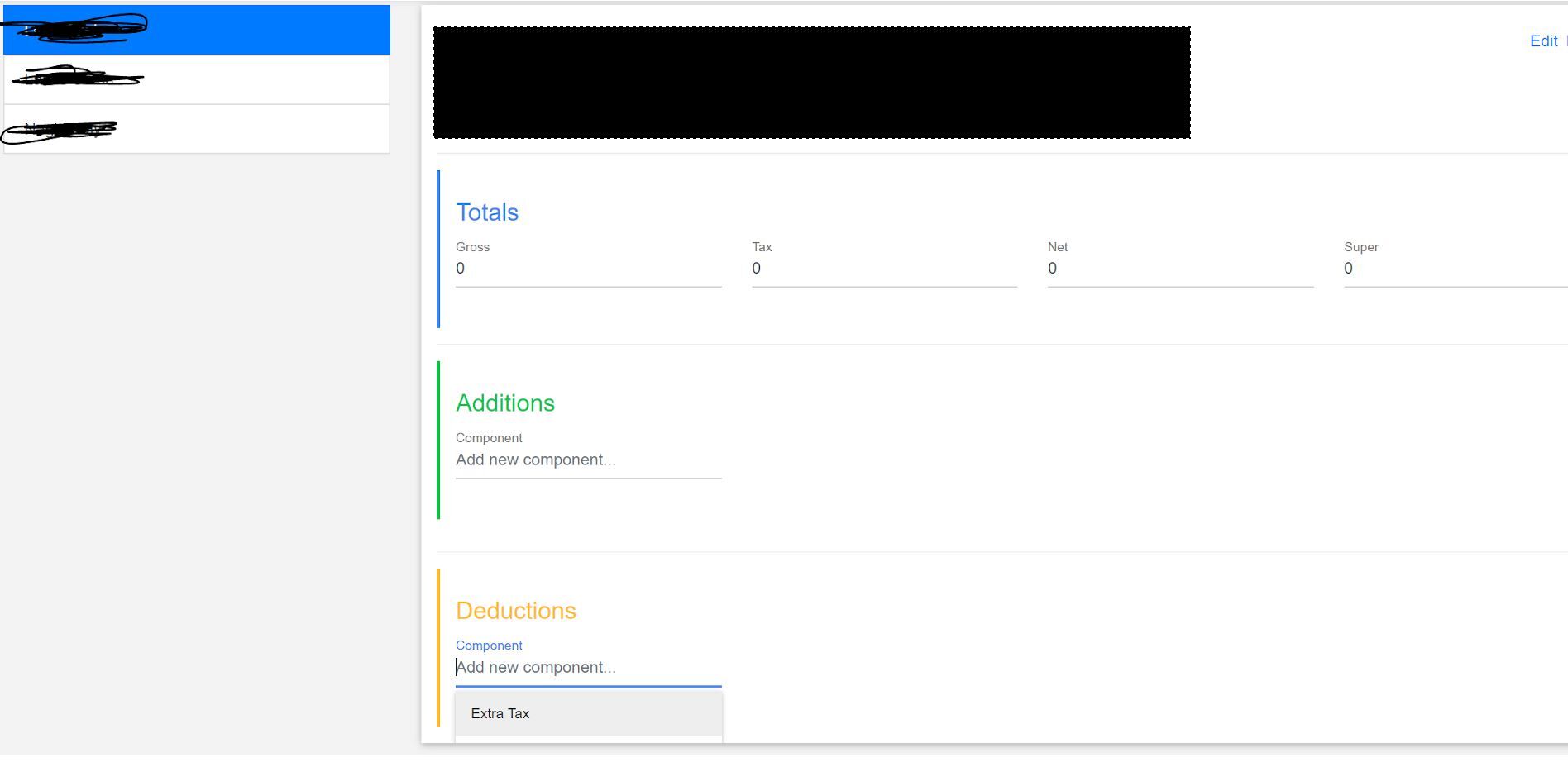Click the Additions component input
This screenshot has height=767, width=1568.
coord(588,460)
